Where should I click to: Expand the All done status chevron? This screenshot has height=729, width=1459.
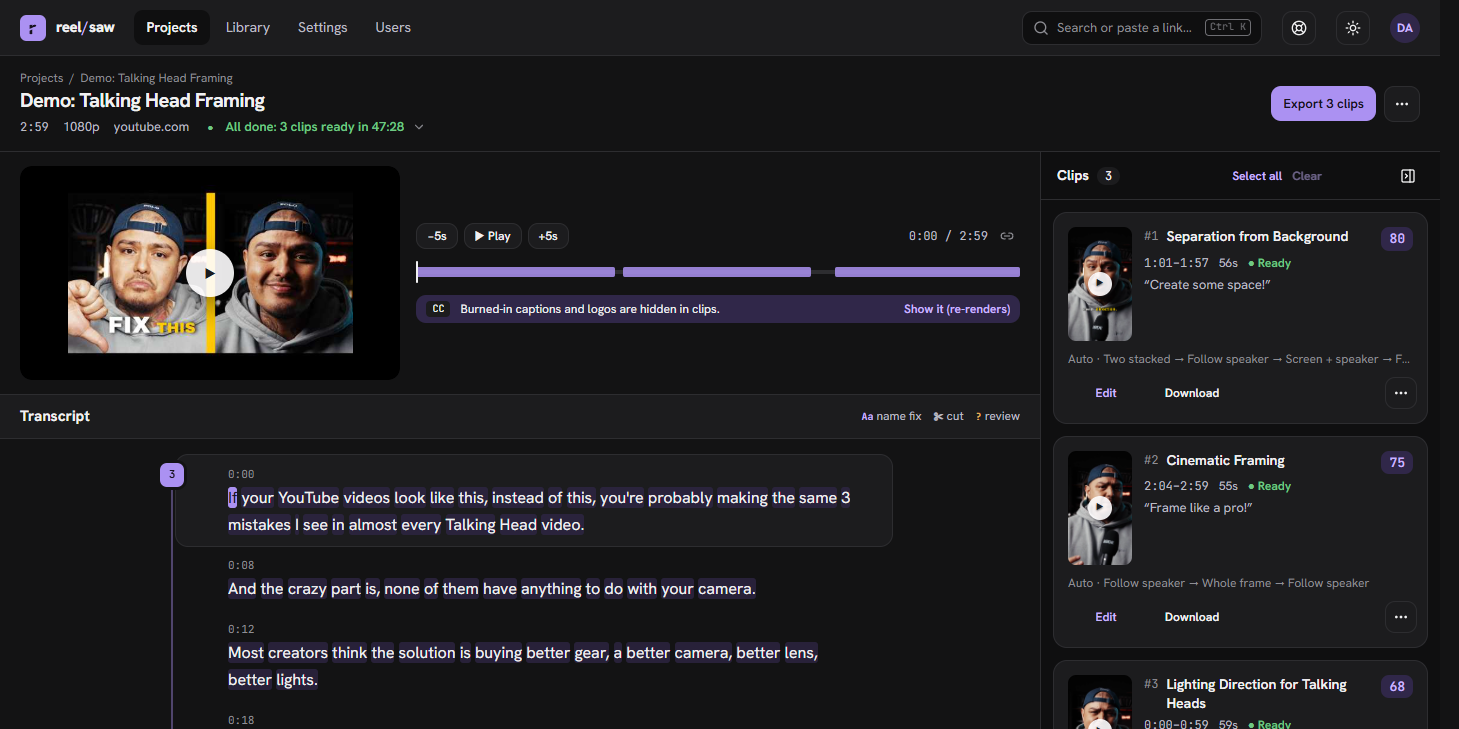tap(419, 127)
